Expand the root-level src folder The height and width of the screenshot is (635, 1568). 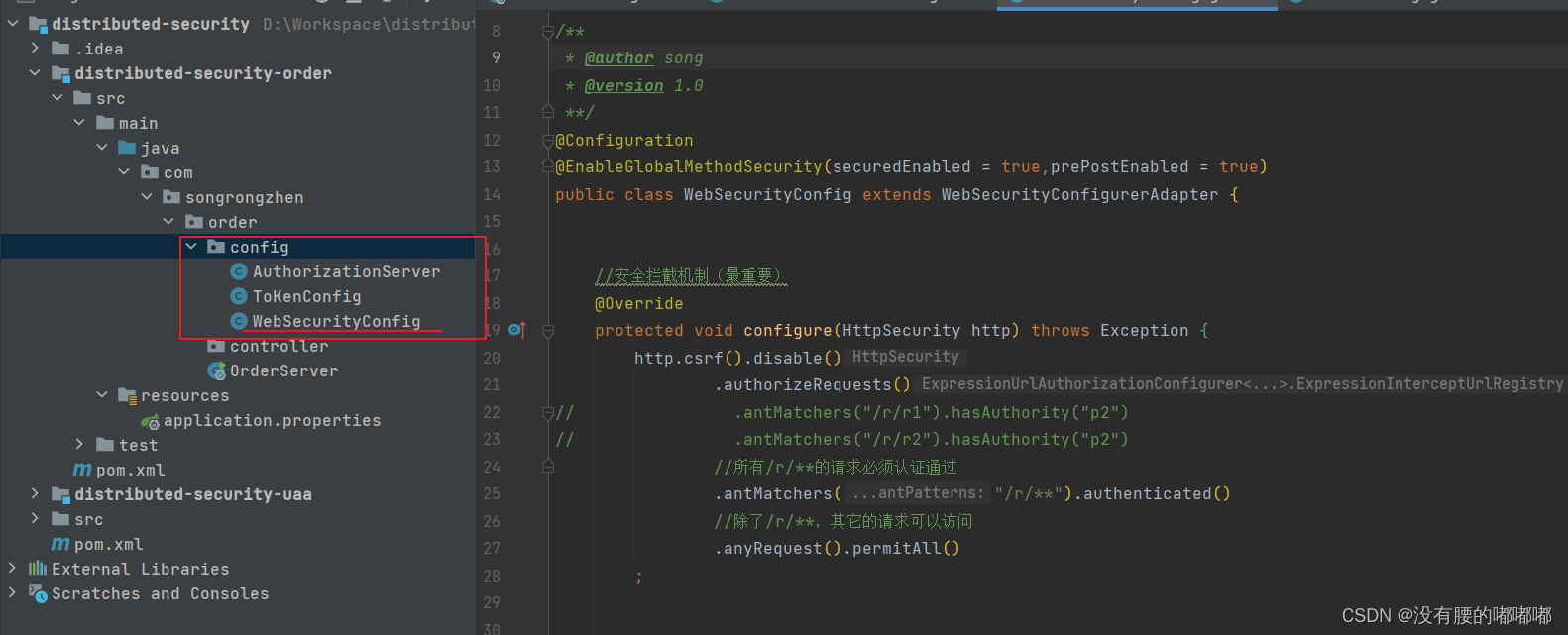click(36, 518)
